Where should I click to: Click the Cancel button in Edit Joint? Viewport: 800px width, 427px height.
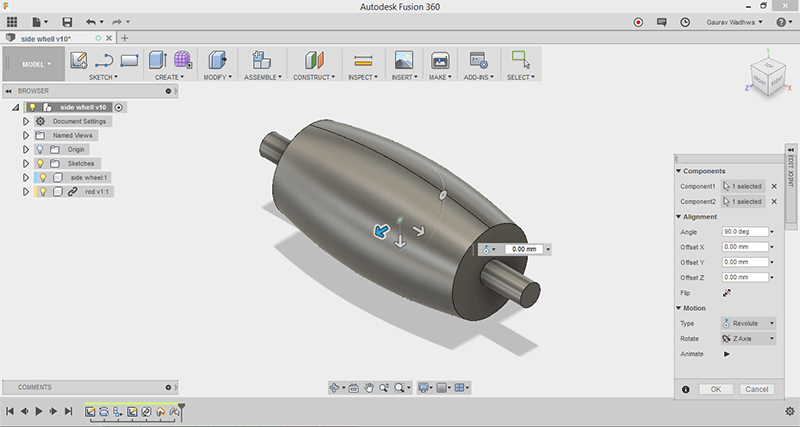pos(757,389)
